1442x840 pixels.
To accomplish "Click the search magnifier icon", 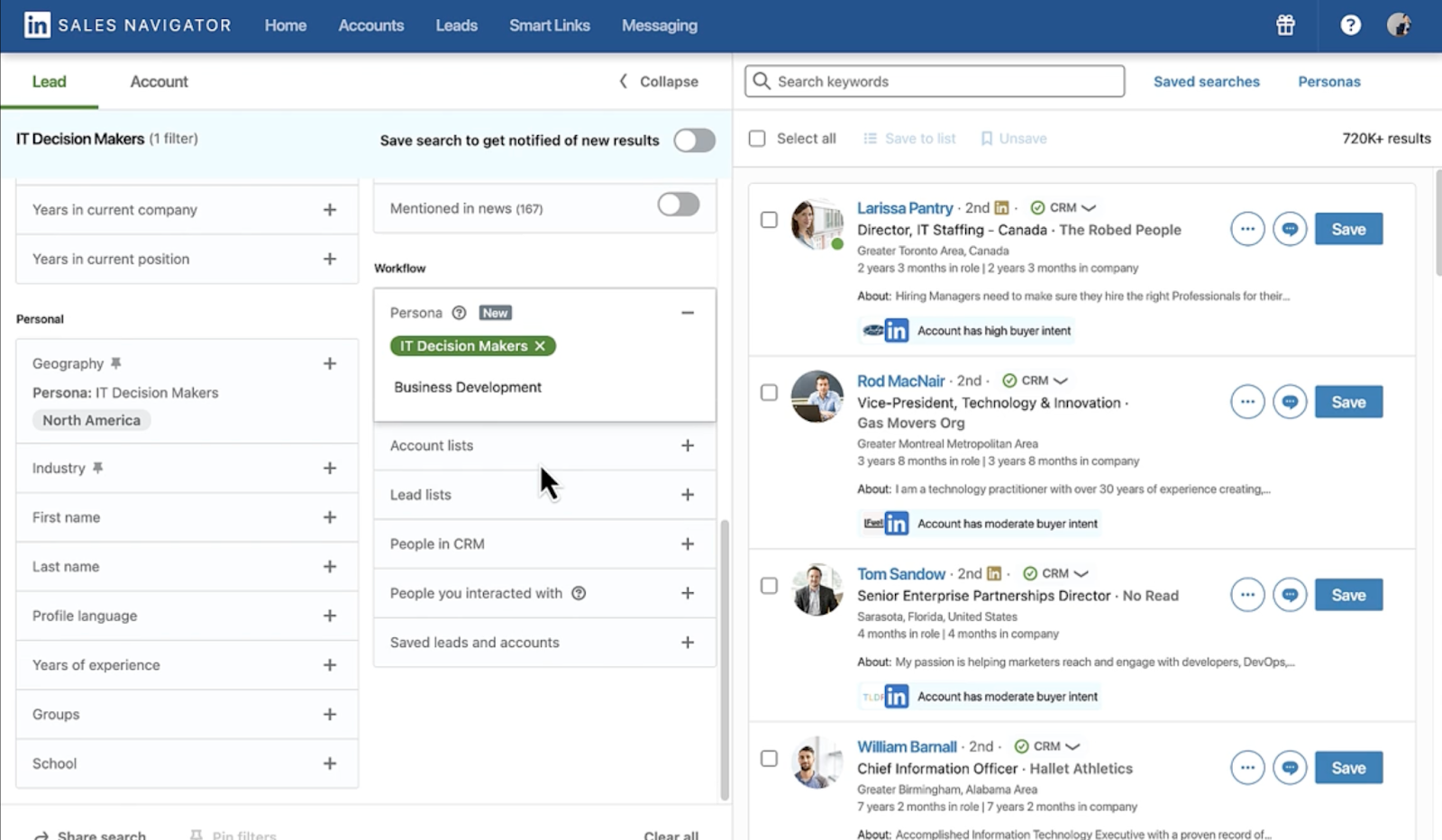I will [762, 81].
